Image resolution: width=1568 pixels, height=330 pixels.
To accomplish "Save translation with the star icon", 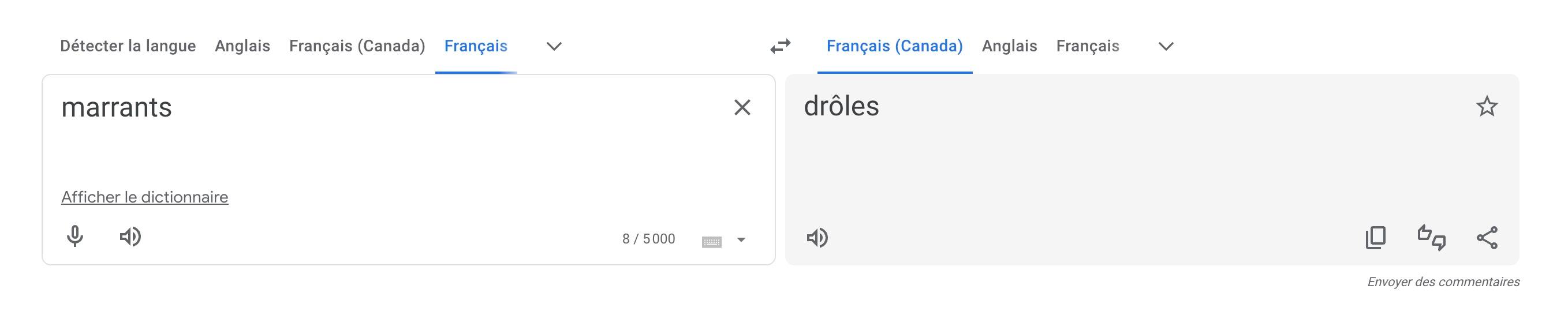I will (x=1487, y=106).
